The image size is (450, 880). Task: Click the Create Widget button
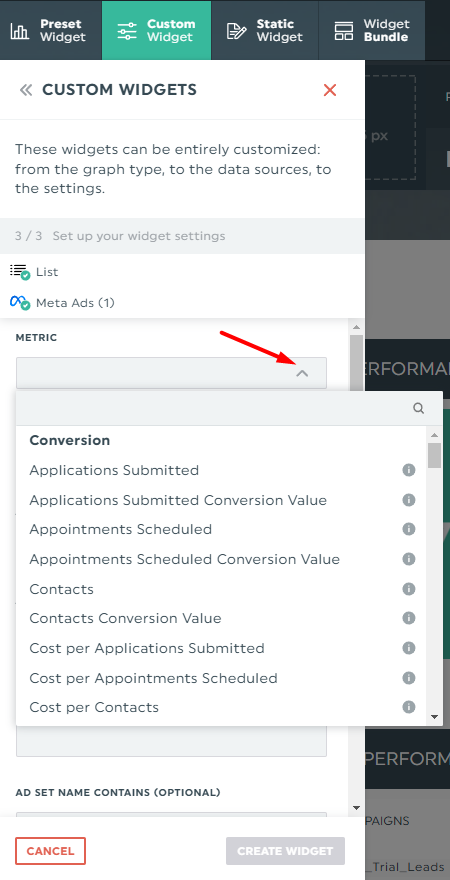coord(285,851)
